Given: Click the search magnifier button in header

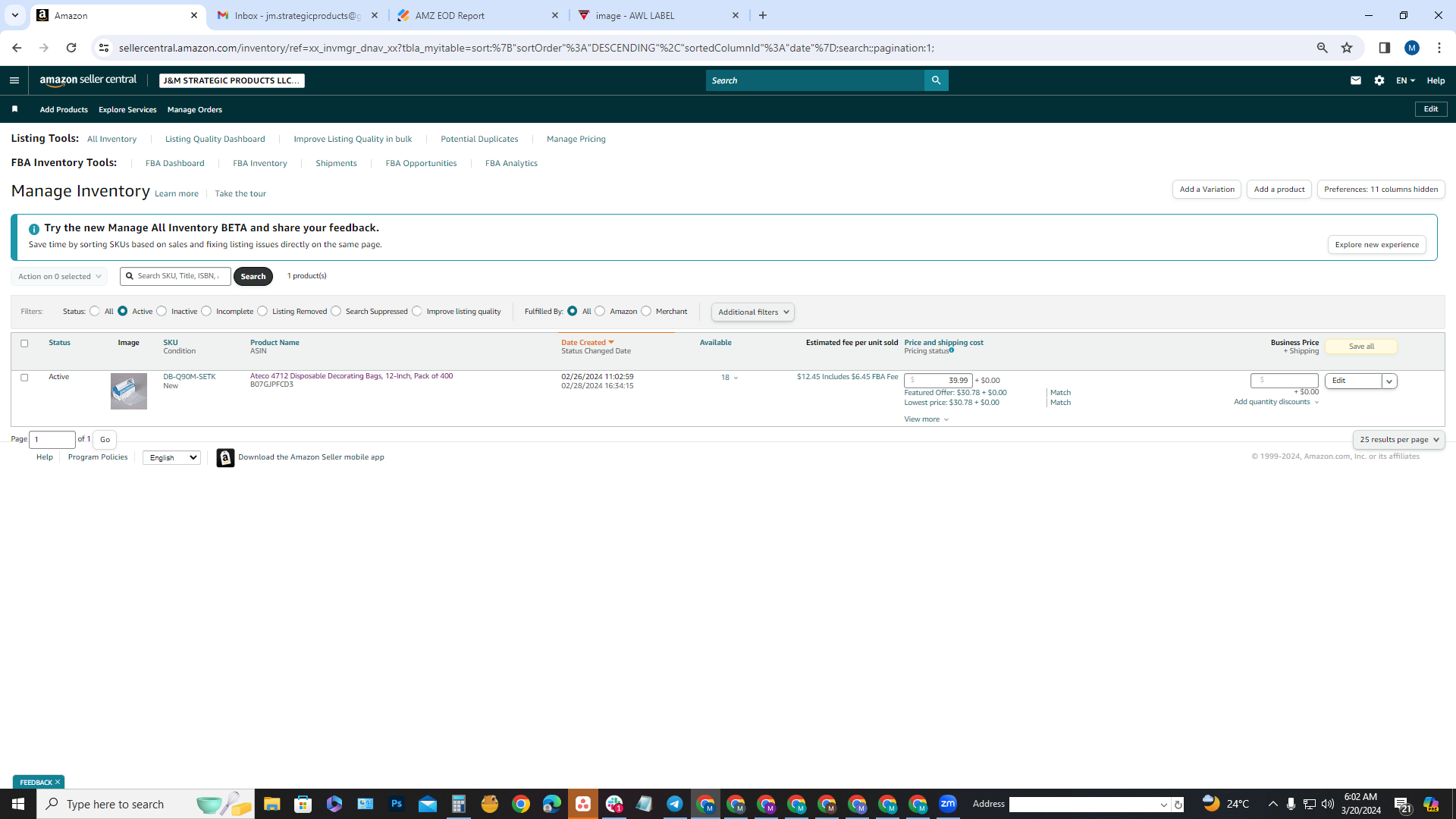Looking at the screenshot, I should point(936,80).
